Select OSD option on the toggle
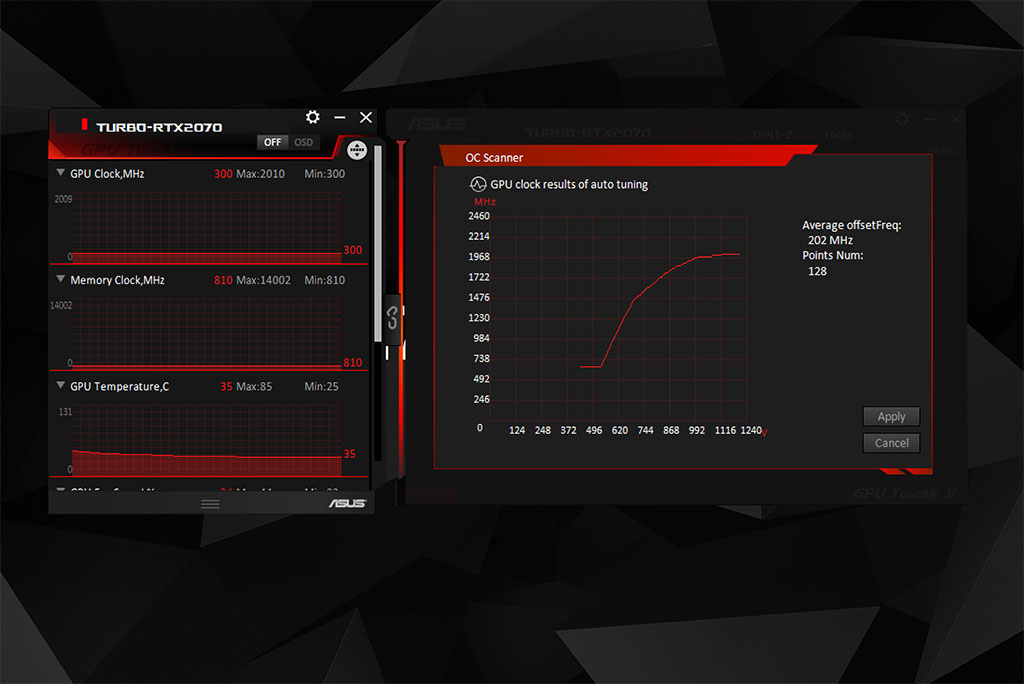 pyautogui.click(x=304, y=142)
